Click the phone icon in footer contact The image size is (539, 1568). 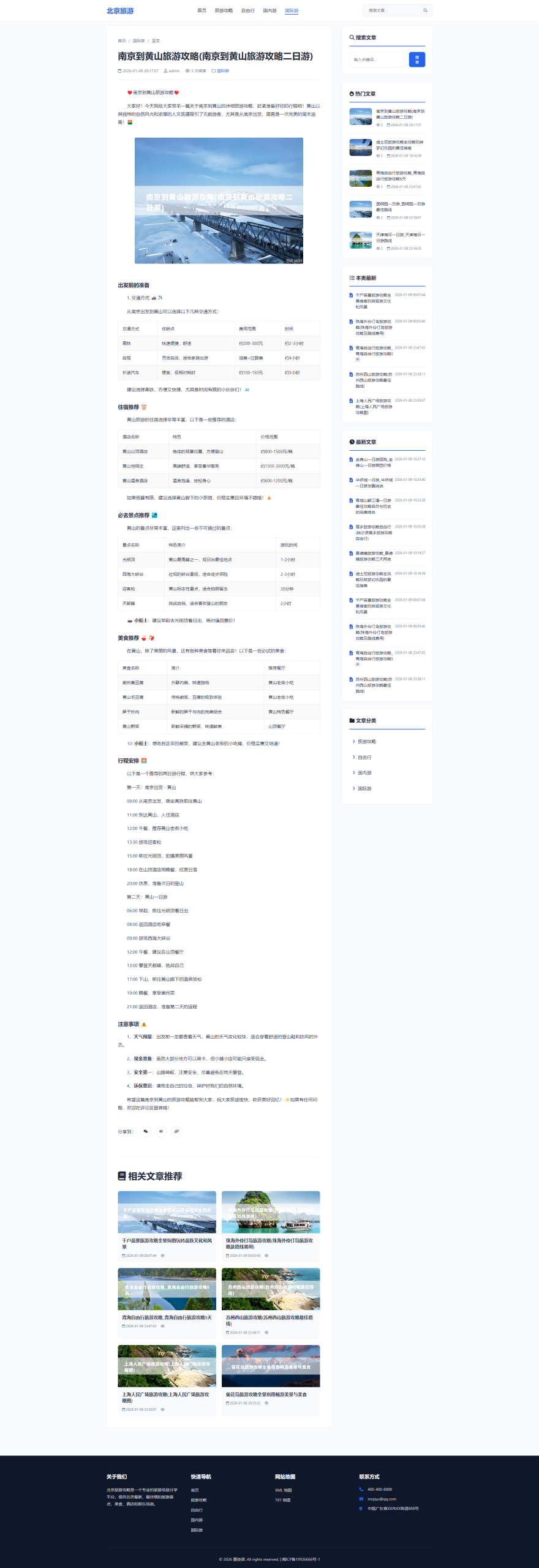coord(361,1489)
